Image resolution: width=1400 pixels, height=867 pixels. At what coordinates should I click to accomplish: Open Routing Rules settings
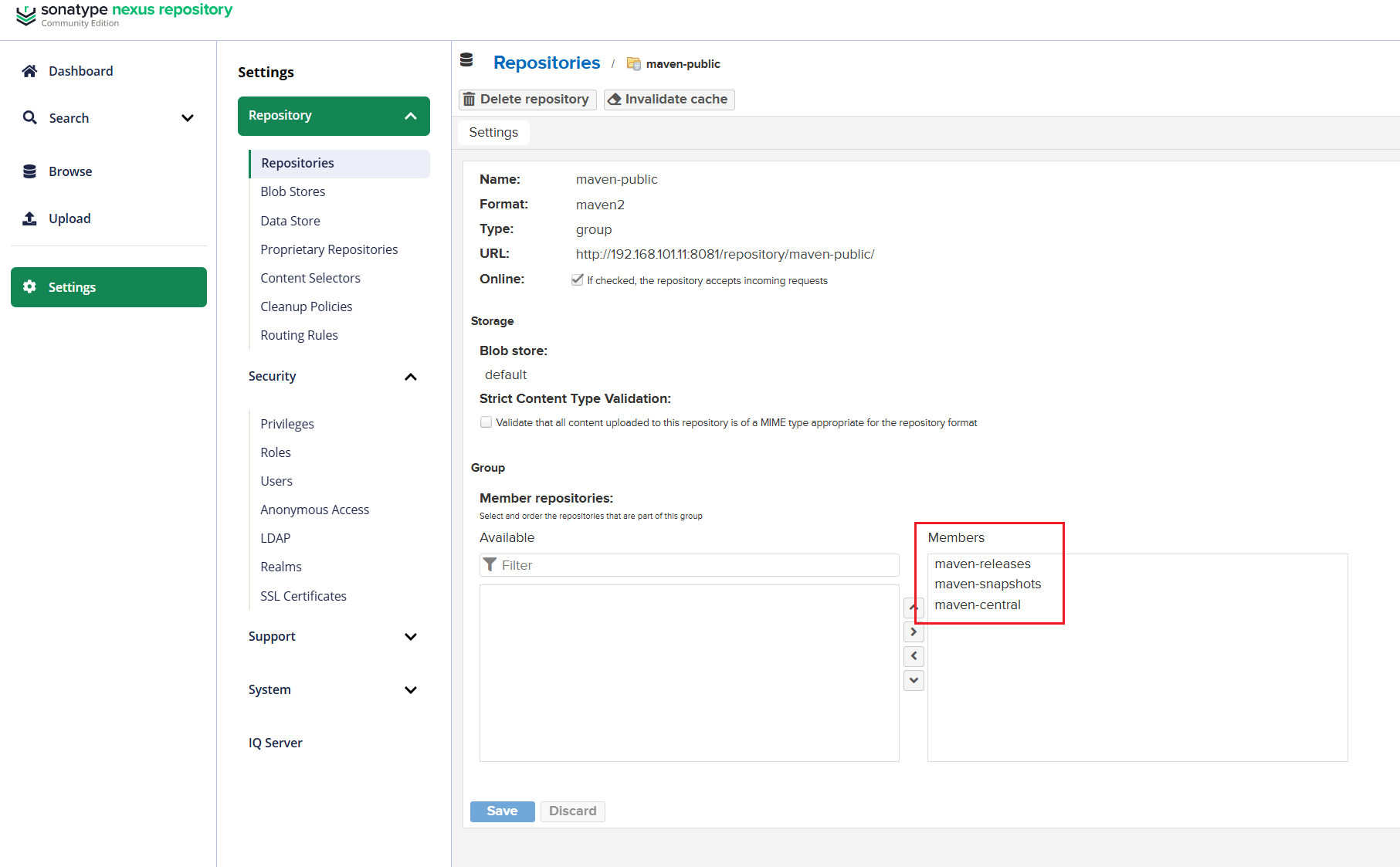pyautogui.click(x=299, y=335)
